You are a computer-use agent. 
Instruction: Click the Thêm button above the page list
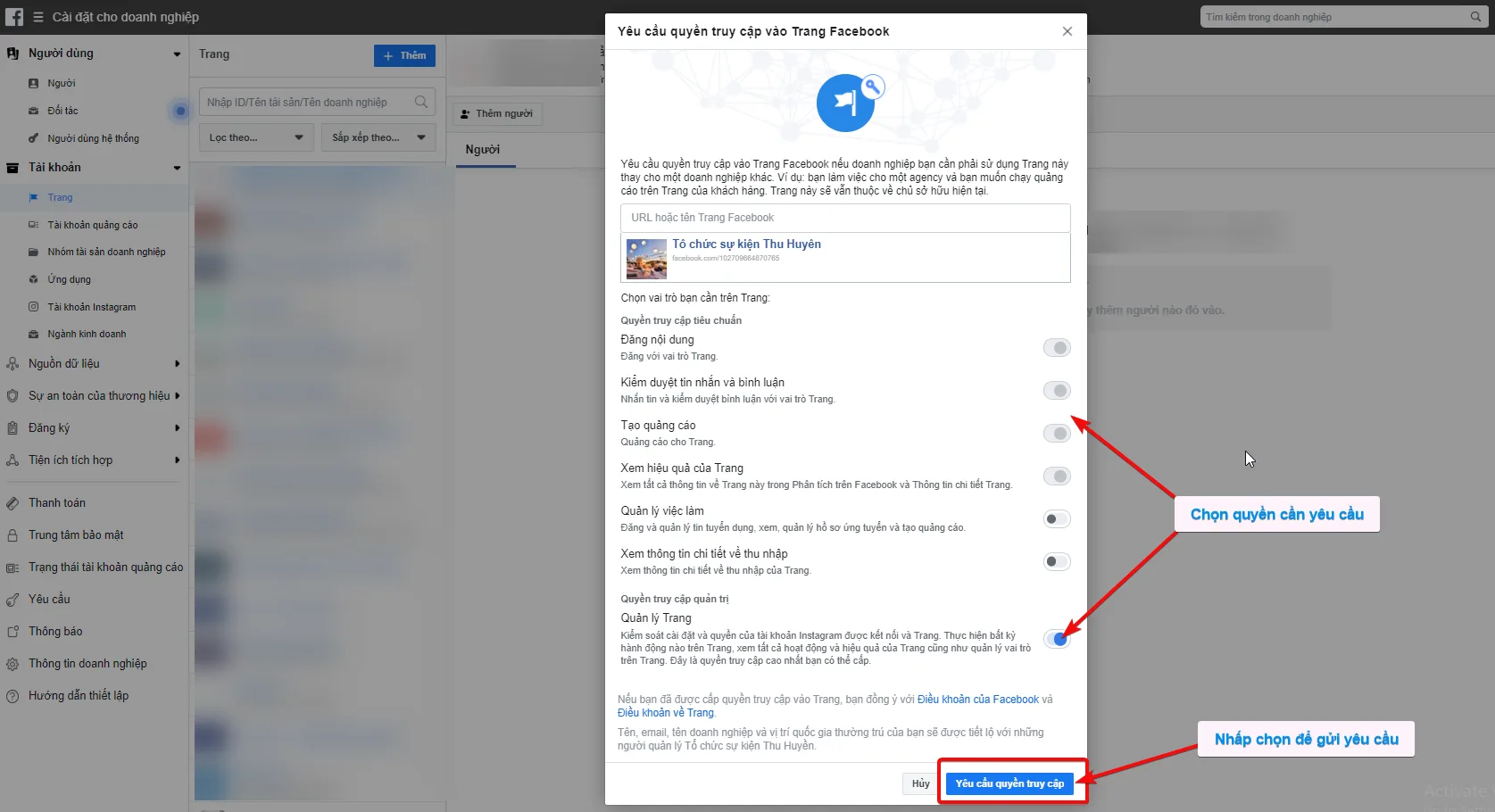[404, 55]
